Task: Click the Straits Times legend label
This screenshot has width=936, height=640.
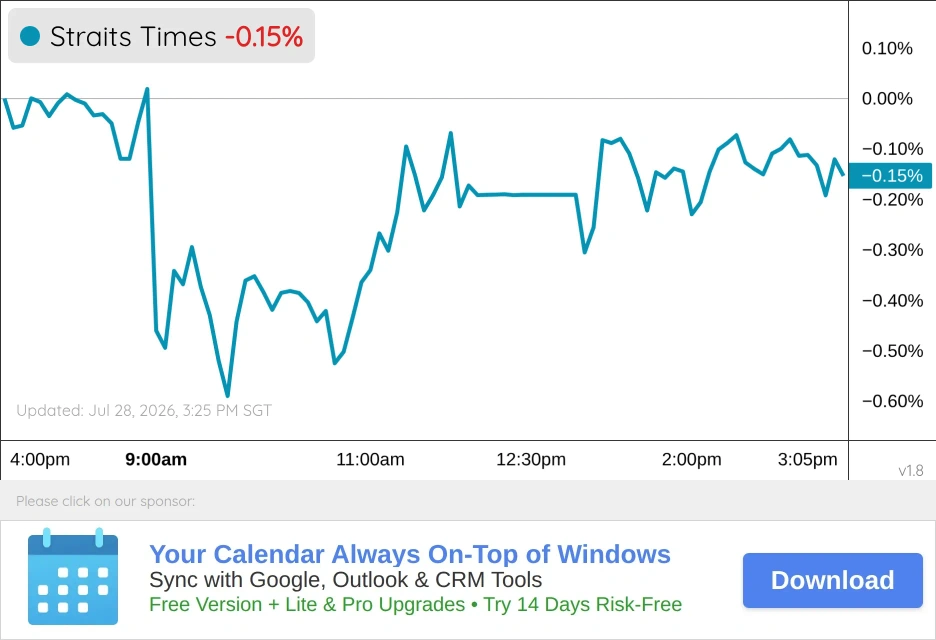Action: pyautogui.click(x=133, y=36)
